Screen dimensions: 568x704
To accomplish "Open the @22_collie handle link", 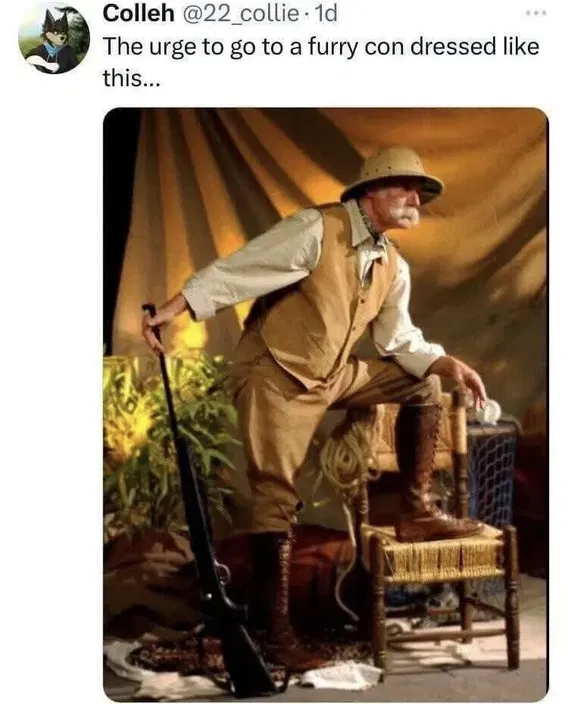I will pyautogui.click(x=239, y=14).
